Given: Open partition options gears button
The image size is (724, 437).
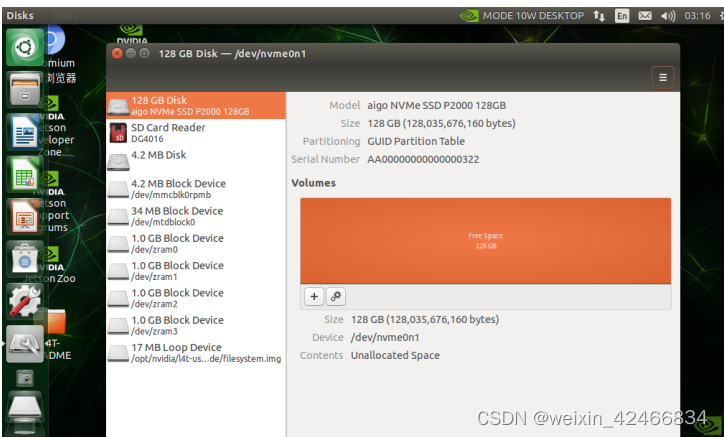Looking at the screenshot, I should [x=336, y=296].
